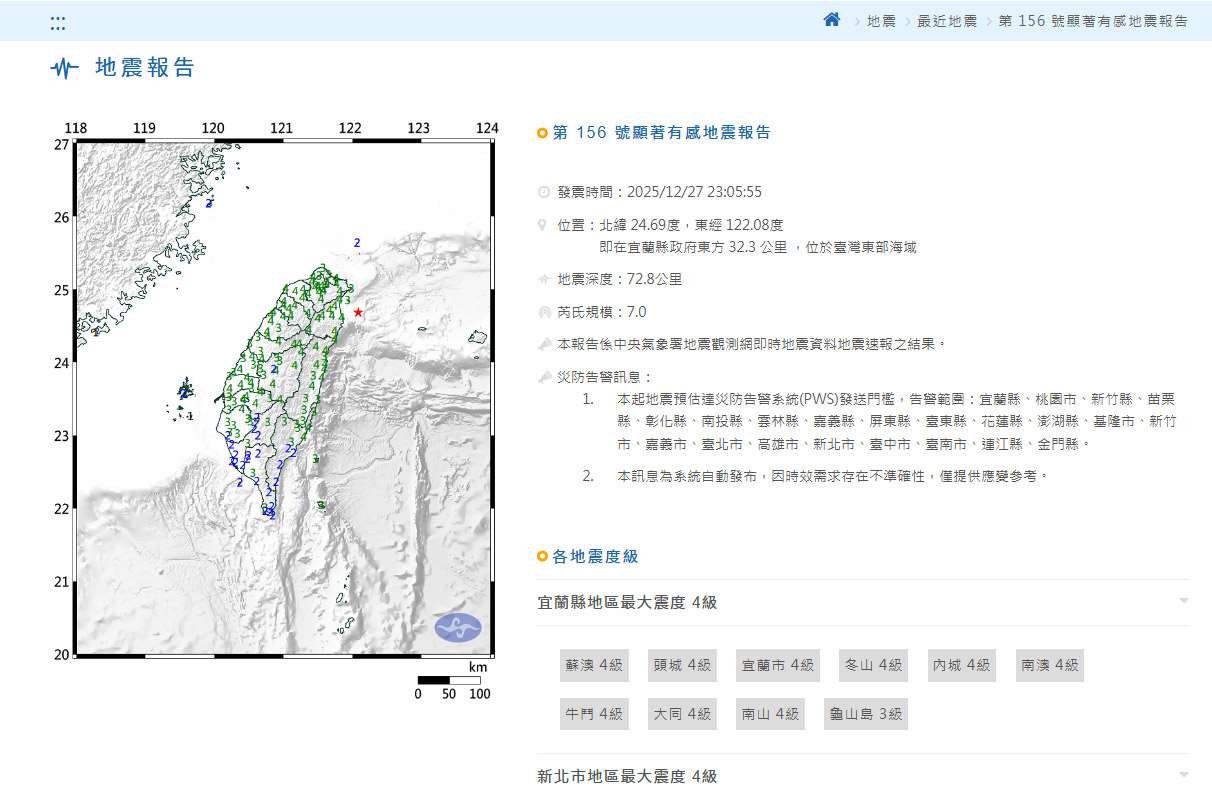
Task: Select the 龜山島 3級 station tag
Action: click(865, 714)
